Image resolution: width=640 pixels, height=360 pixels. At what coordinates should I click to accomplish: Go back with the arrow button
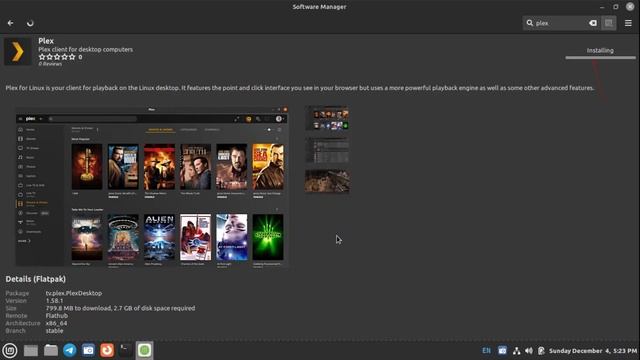pyautogui.click(x=11, y=23)
